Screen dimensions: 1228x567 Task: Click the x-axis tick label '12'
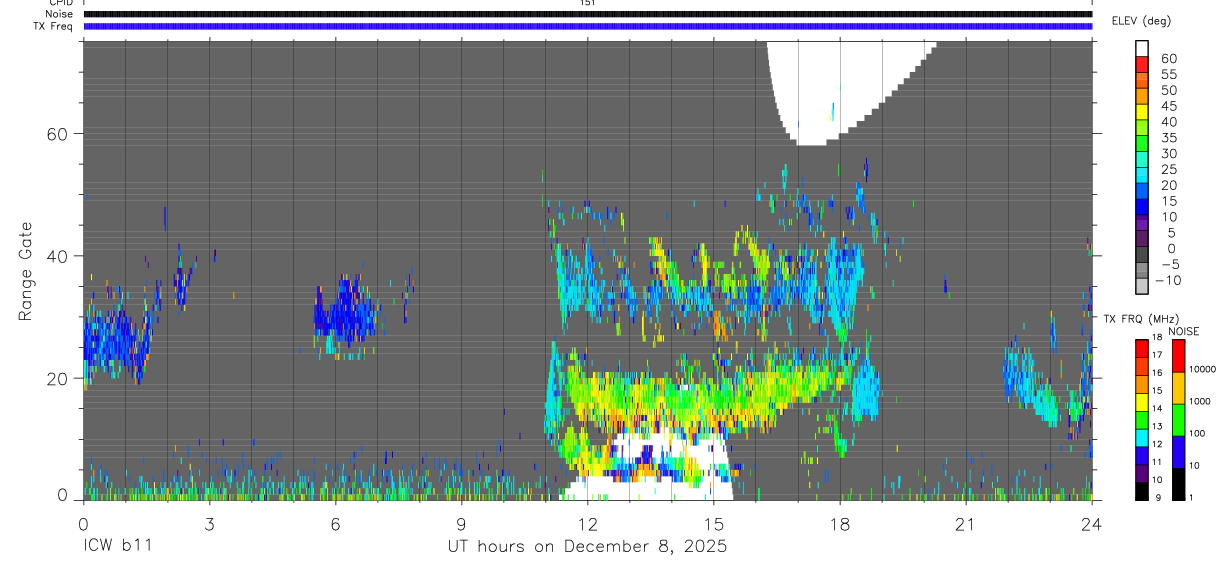587,523
